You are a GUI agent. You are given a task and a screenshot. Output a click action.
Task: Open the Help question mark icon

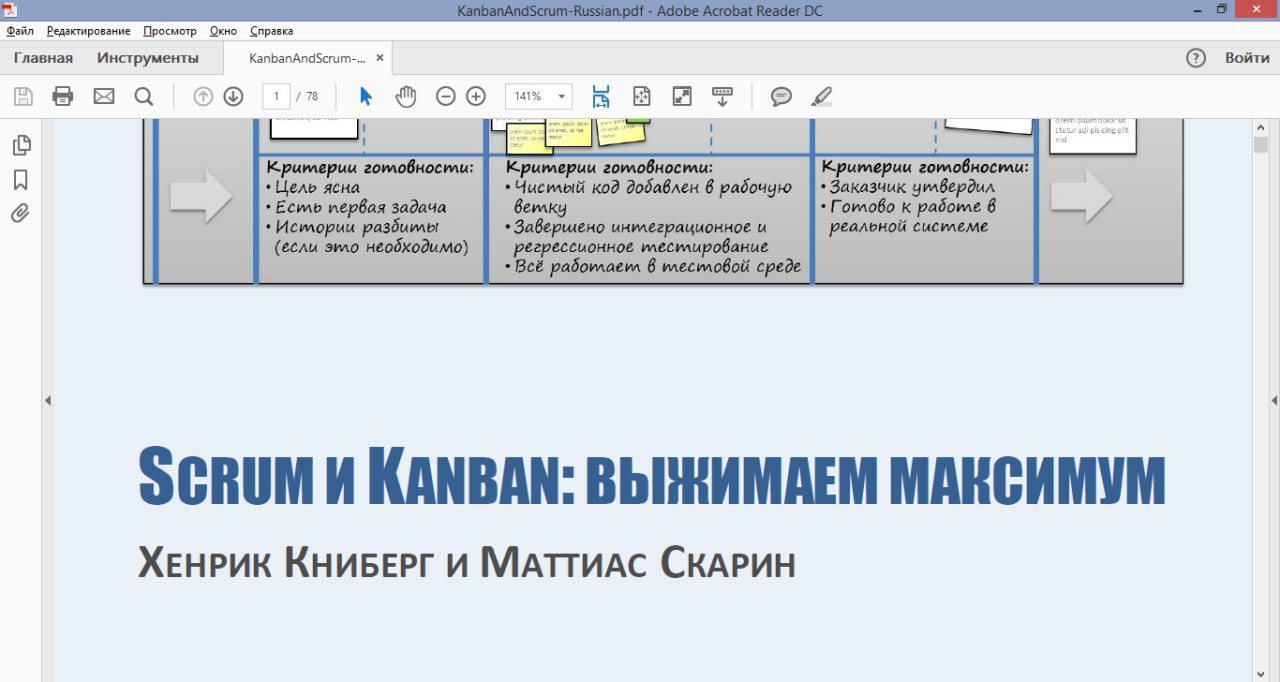click(x=1196, y=58)
